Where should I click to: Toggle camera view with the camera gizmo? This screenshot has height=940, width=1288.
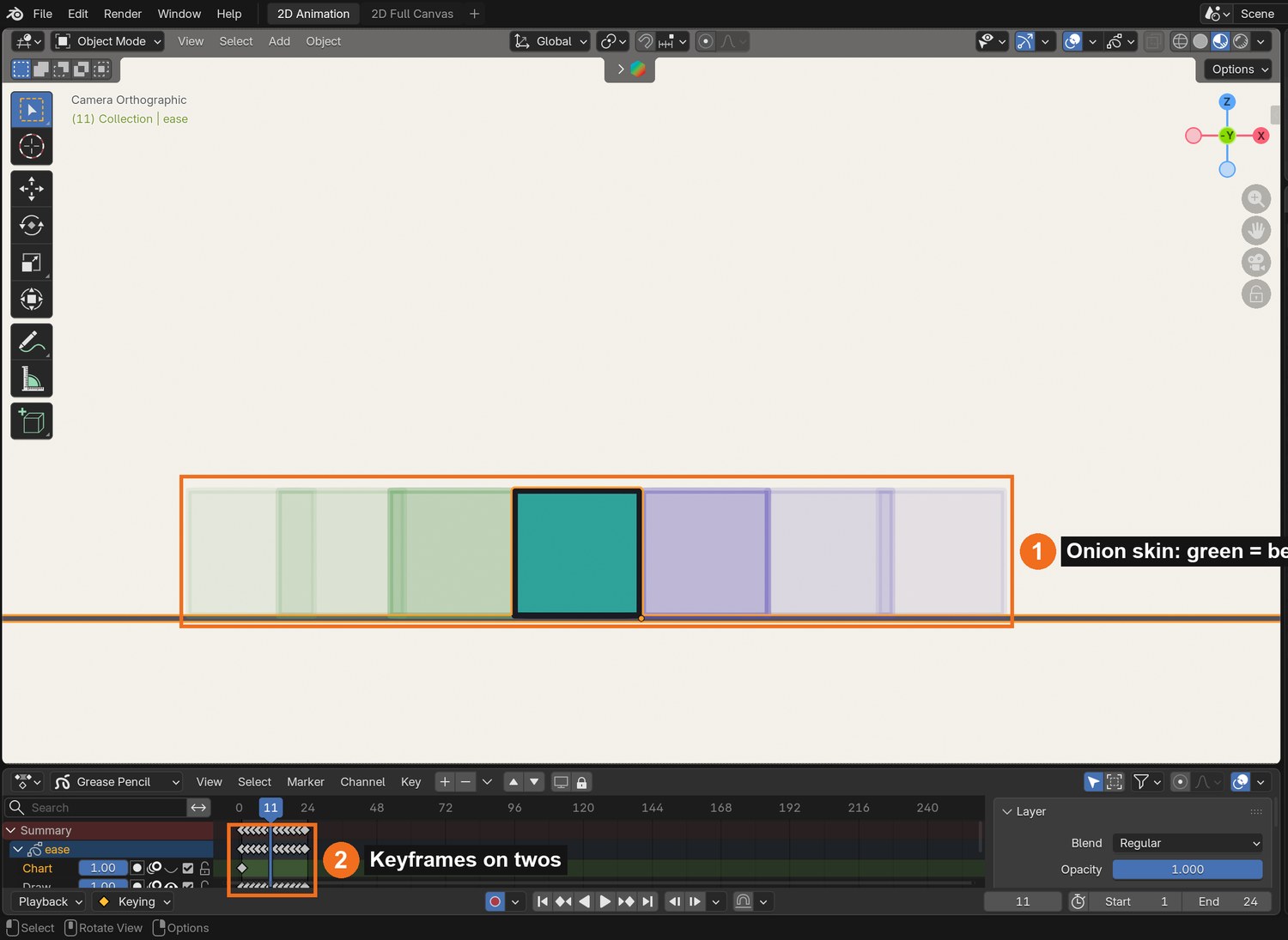click(x=1255, y=263)
